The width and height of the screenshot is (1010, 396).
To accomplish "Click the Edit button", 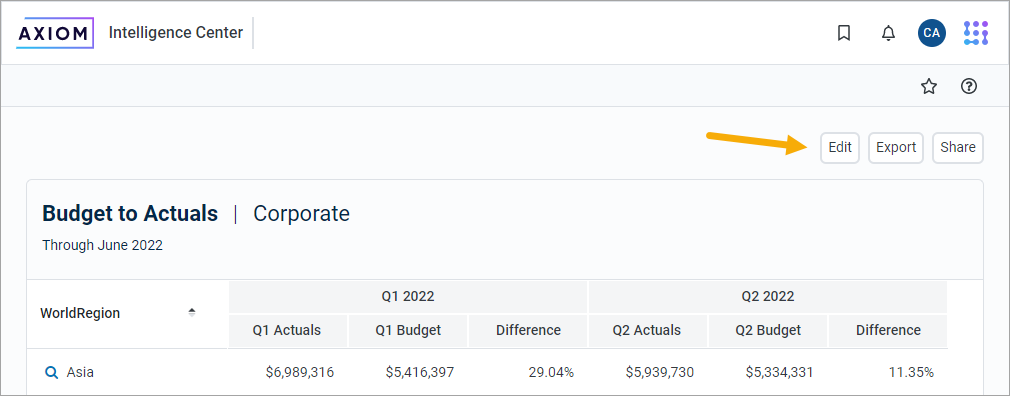I will click(840, 147).
